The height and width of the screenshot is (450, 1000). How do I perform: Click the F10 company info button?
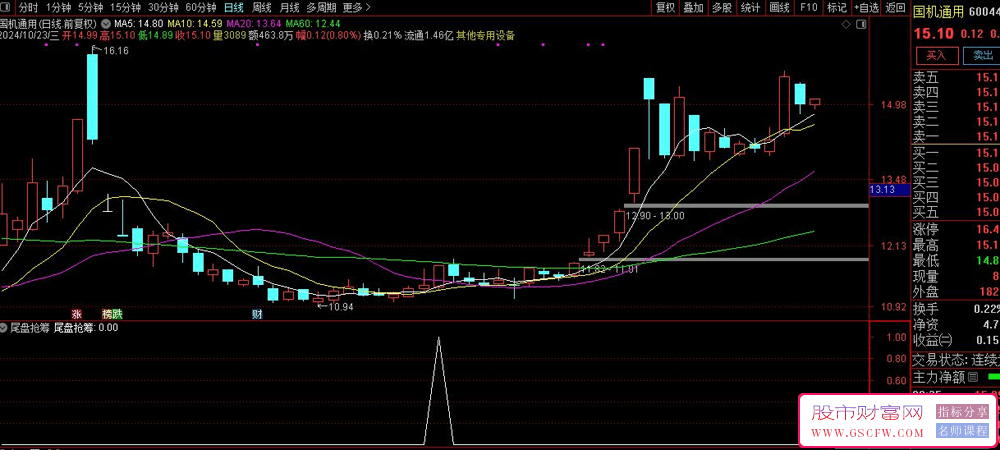[809, 8]
